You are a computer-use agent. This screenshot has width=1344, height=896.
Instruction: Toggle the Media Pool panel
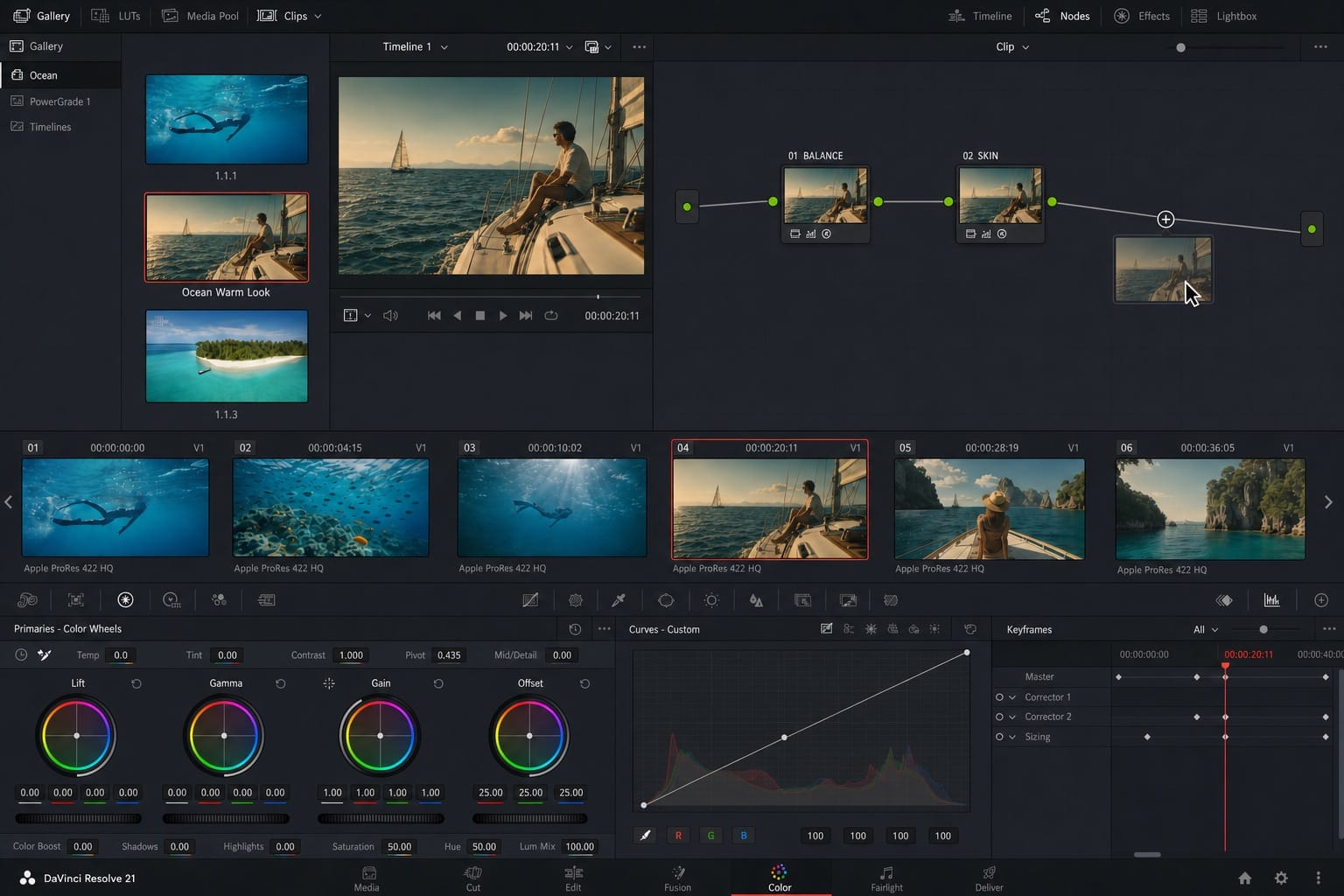[200, 16]
